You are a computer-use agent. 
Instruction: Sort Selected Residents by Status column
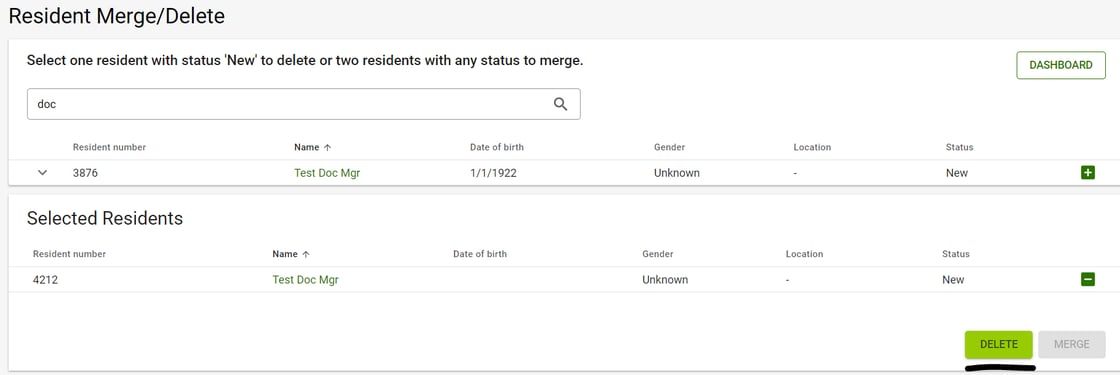pos(956,254)
